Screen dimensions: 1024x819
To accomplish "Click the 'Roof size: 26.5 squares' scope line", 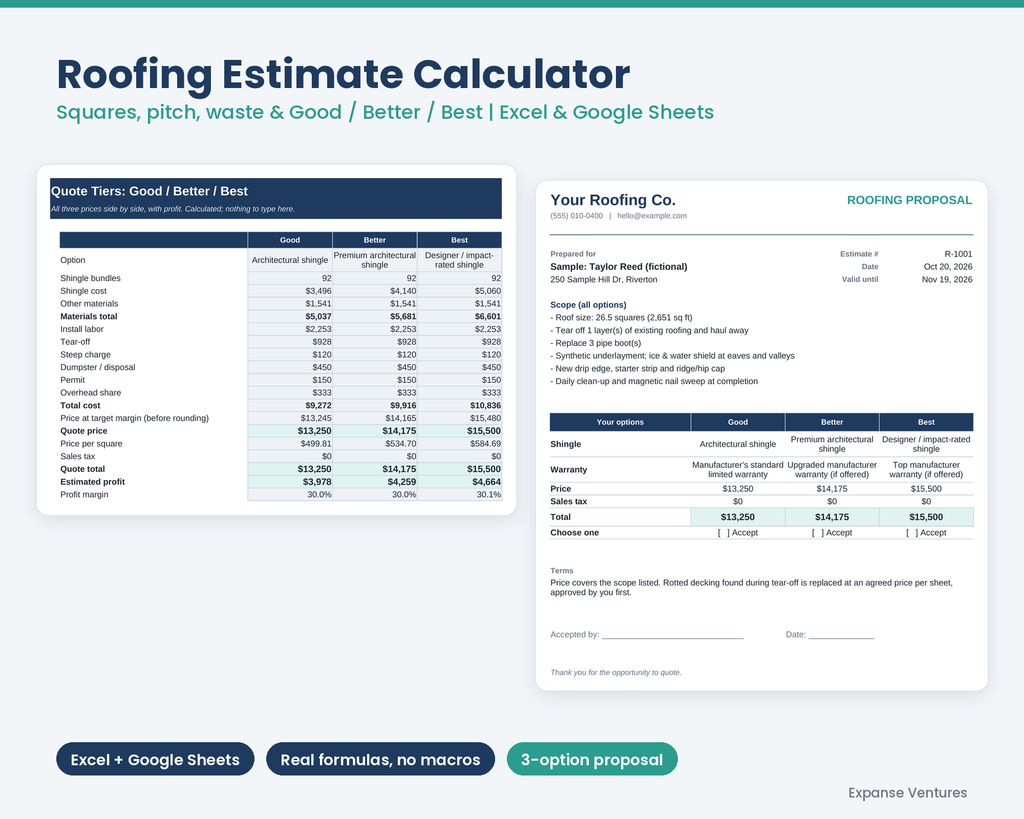I will (x=621, y=317).
